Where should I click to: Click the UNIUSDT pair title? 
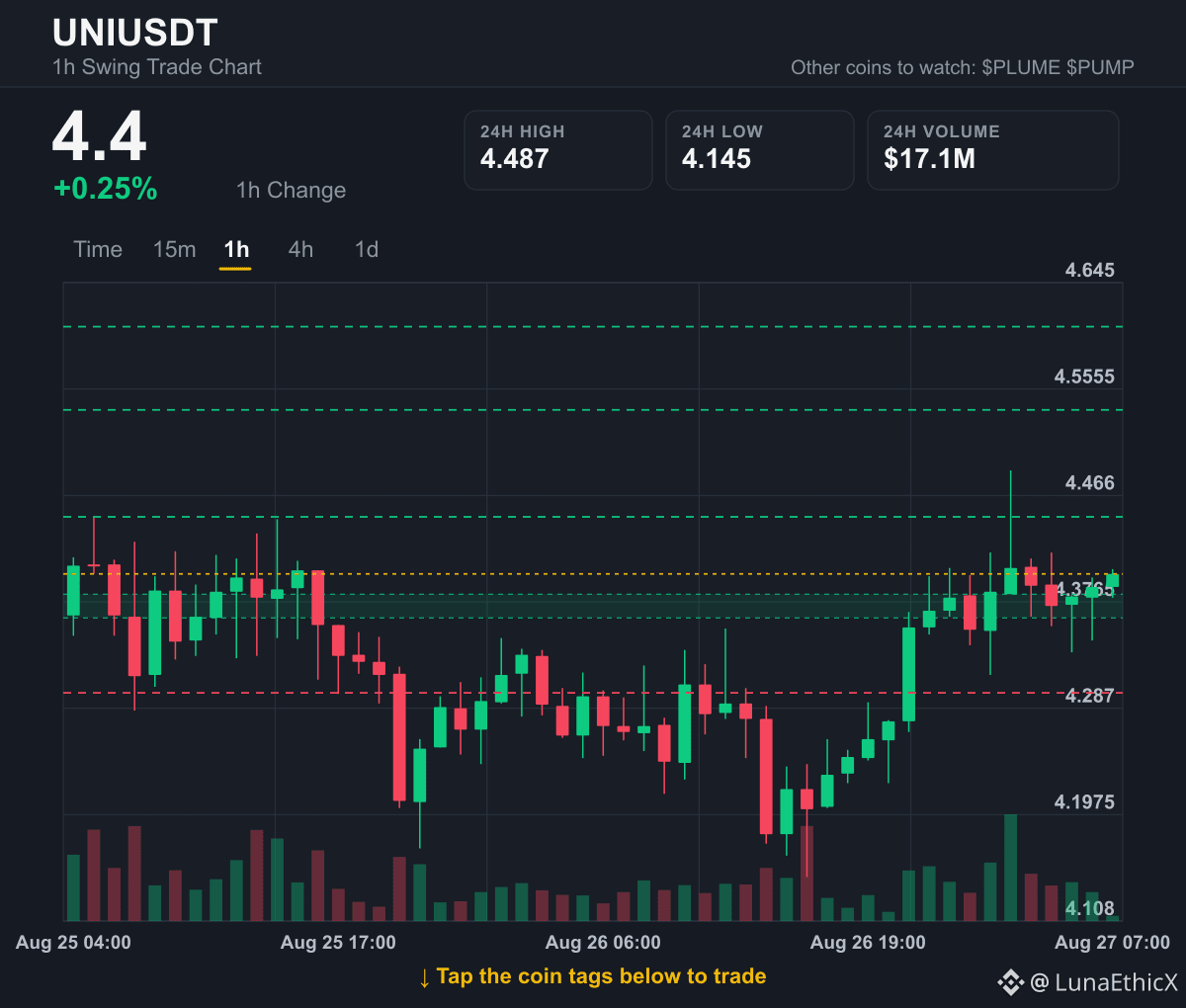[x=135, y=33]
